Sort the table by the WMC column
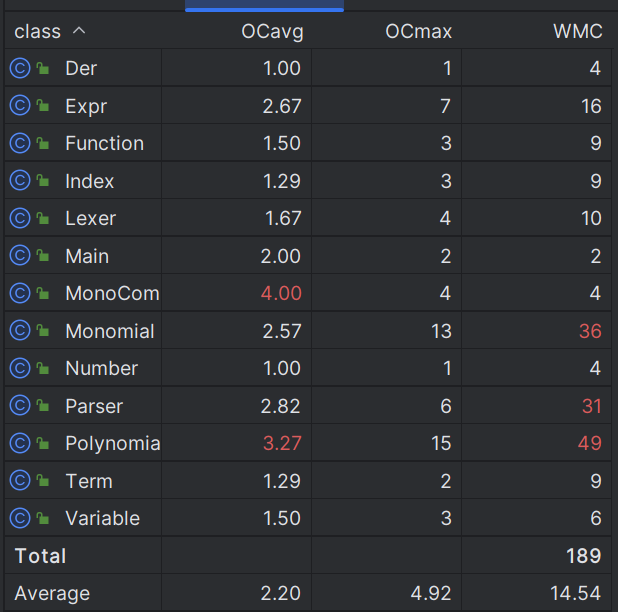This screenshot has height=612, width=618. 578,32
